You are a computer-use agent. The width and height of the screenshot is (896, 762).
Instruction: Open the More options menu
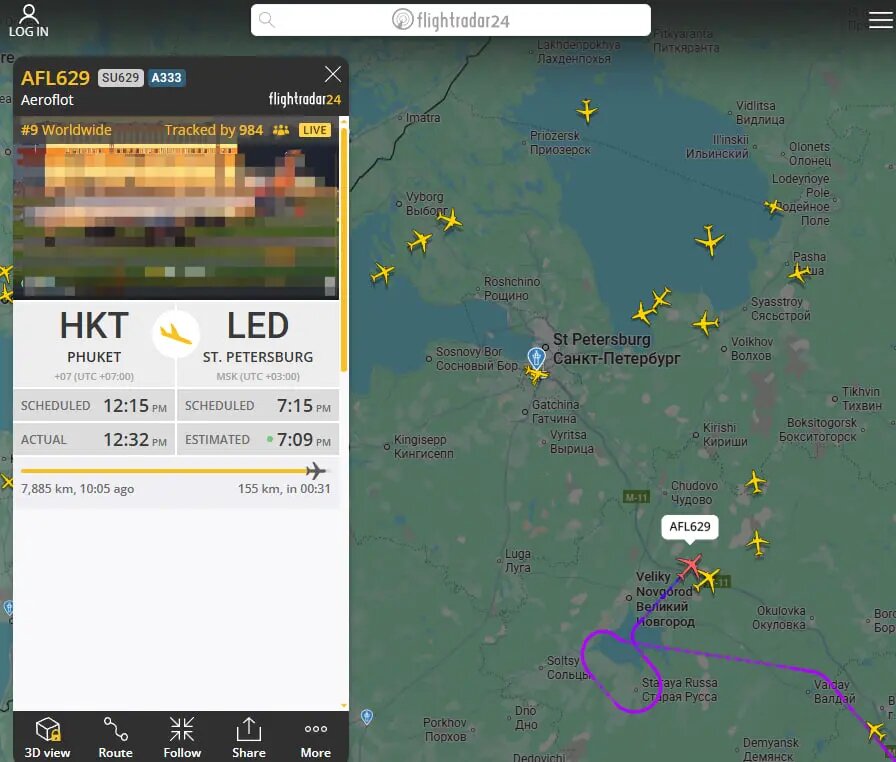[x=315, y=735]
